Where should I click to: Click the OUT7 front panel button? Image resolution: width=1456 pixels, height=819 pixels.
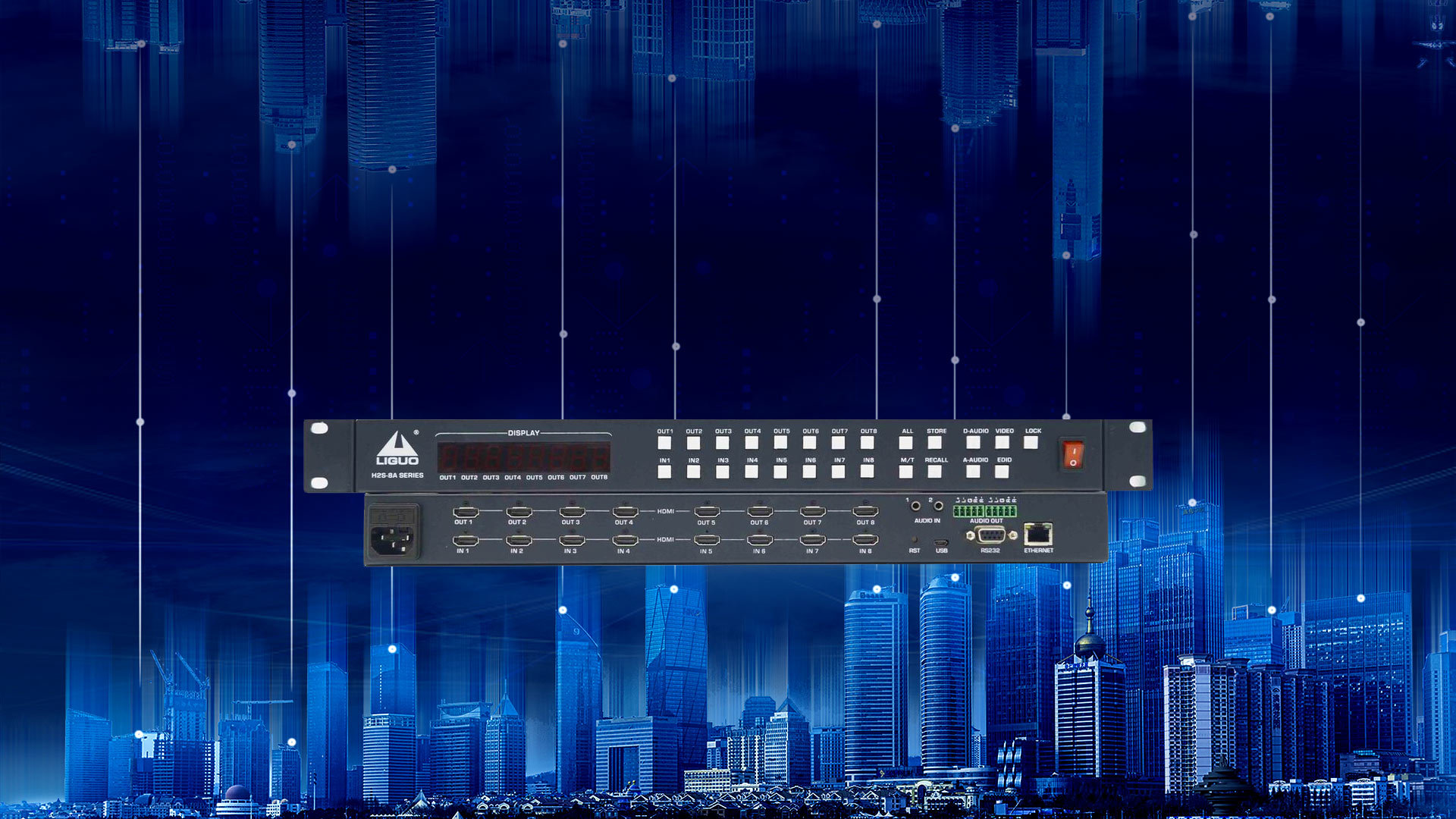point(839,443)
